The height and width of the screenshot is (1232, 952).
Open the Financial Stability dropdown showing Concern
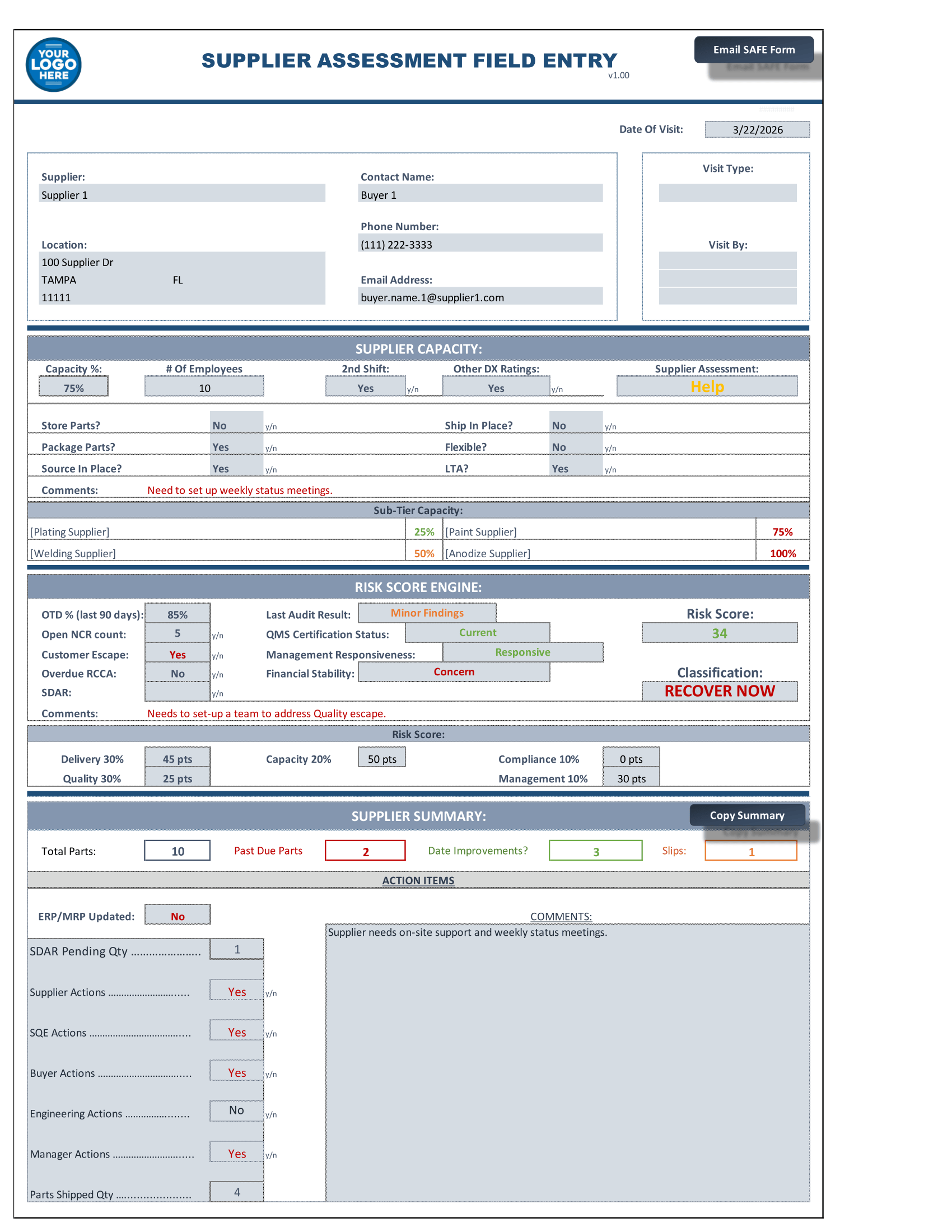pyautogui.click(x=454, y=671)
